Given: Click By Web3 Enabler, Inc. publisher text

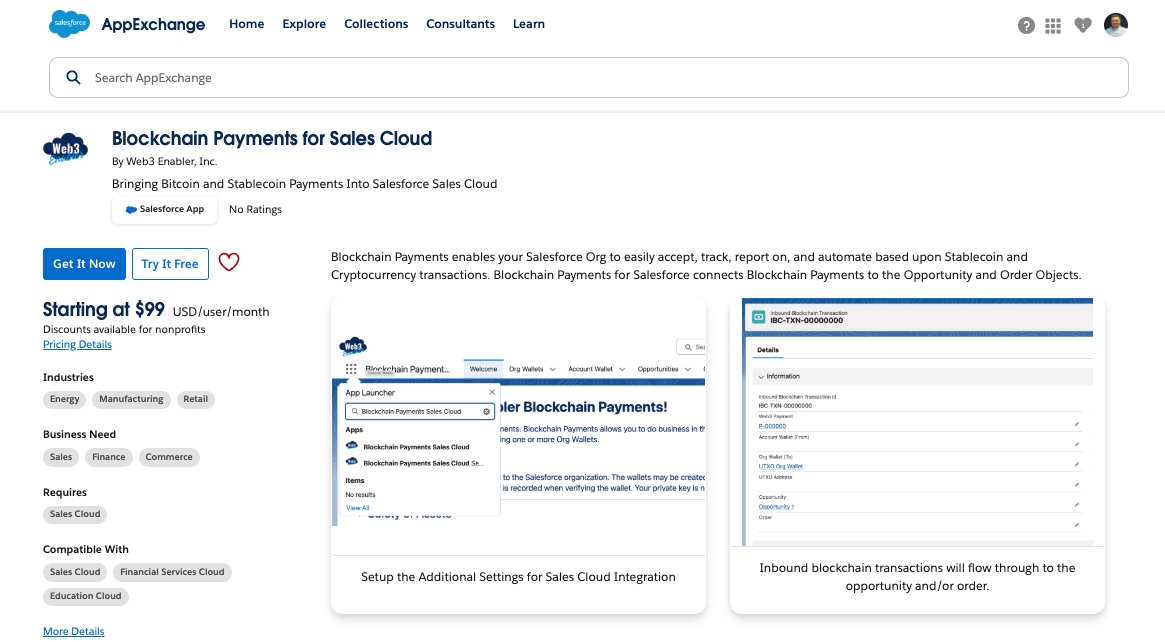Looking at the screenshot, I should (x=164, y=161).
